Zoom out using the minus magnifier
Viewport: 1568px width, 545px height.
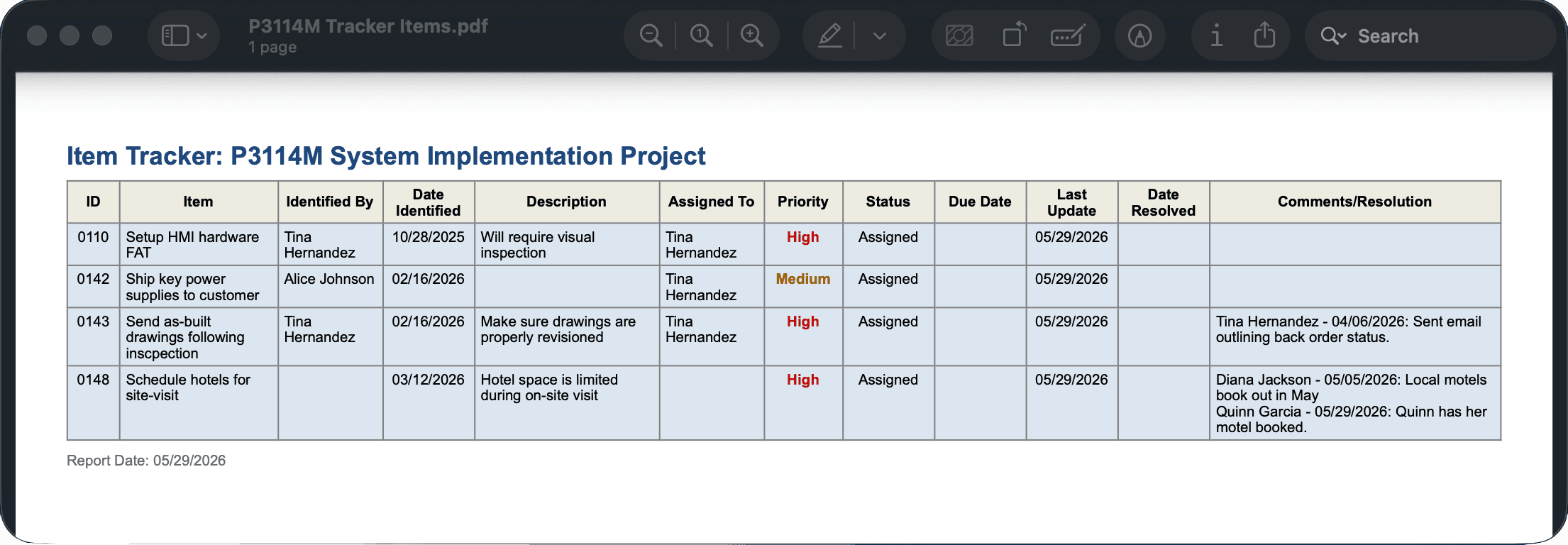651,35
